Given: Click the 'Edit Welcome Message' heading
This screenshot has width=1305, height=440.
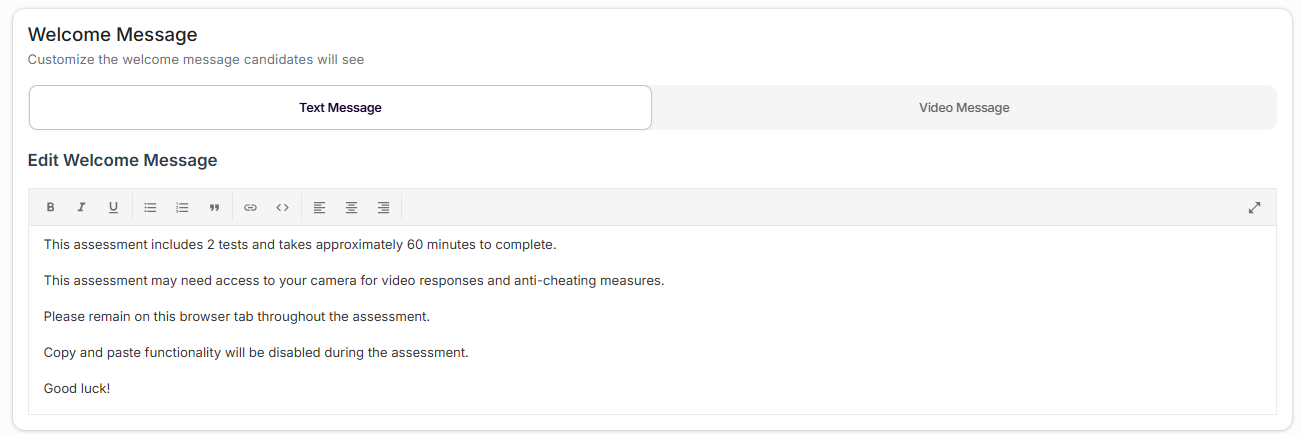Looking at the screenshot, I should [122, 161].
